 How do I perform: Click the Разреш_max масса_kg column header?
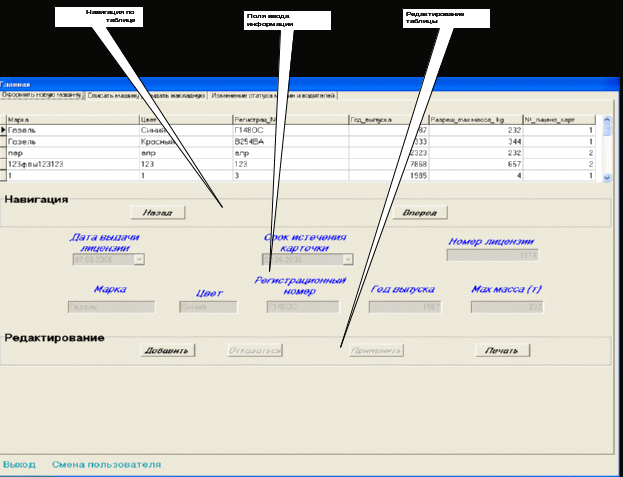[x=476, y=120]
